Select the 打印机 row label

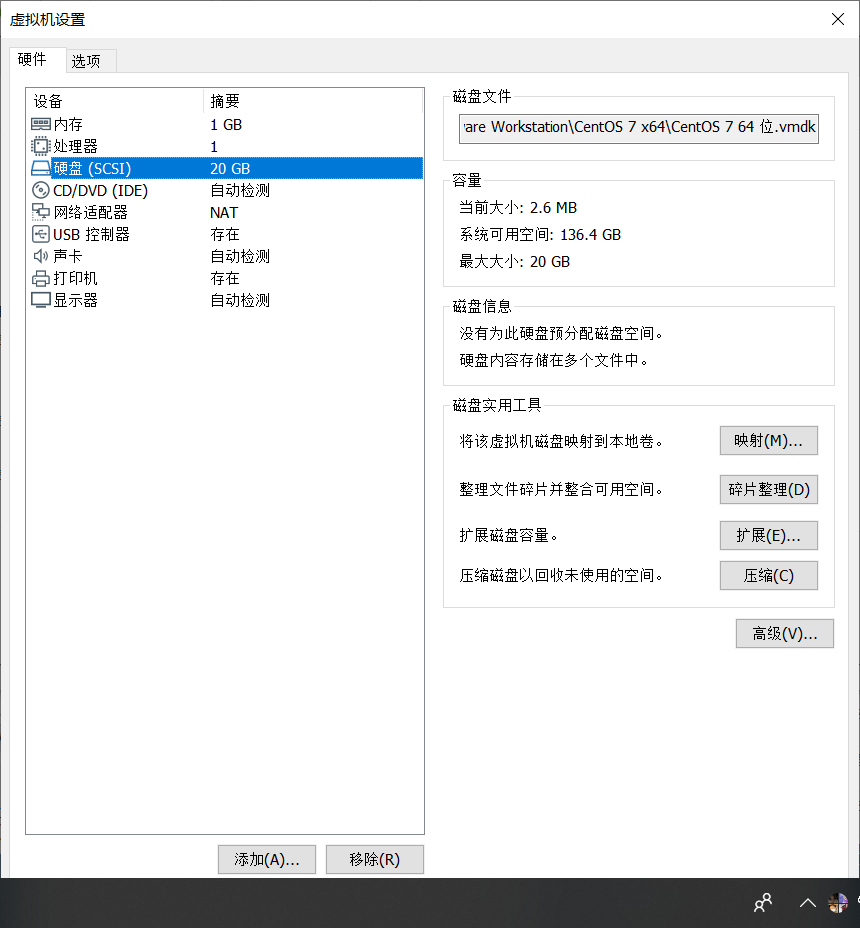pyautogui.click(x=75, y=278)
